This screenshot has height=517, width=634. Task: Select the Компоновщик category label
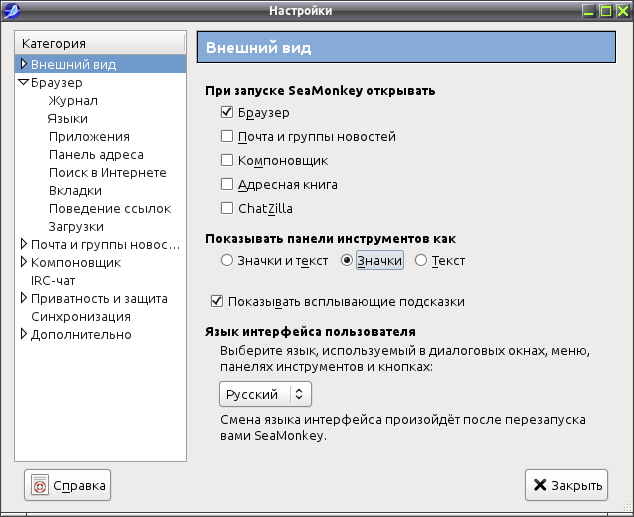click(76, 262)
